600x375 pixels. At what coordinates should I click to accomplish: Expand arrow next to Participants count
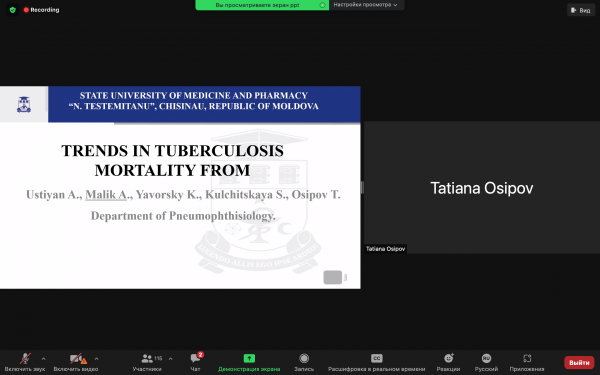[x=170, y=359]
